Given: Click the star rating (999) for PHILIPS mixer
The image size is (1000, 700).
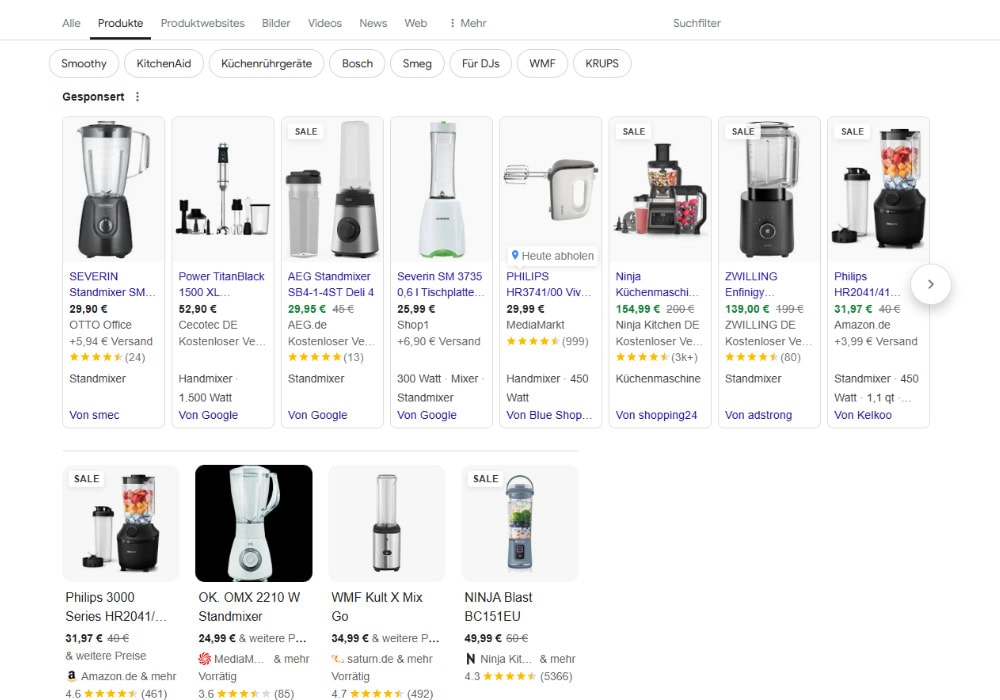Looking at the screenshot, I should click(x=547, y=341).
